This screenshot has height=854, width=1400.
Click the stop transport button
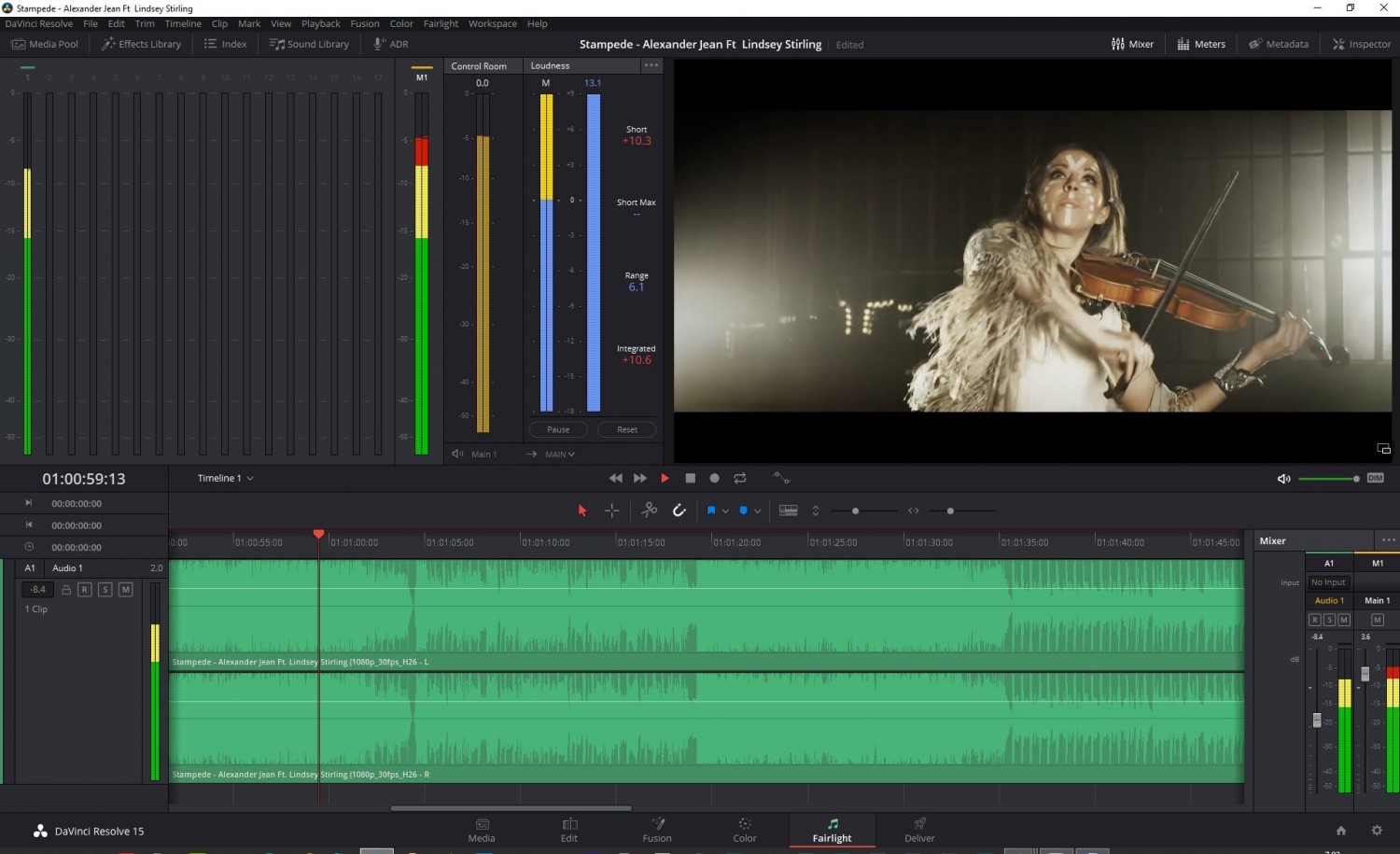coord(690,478)
